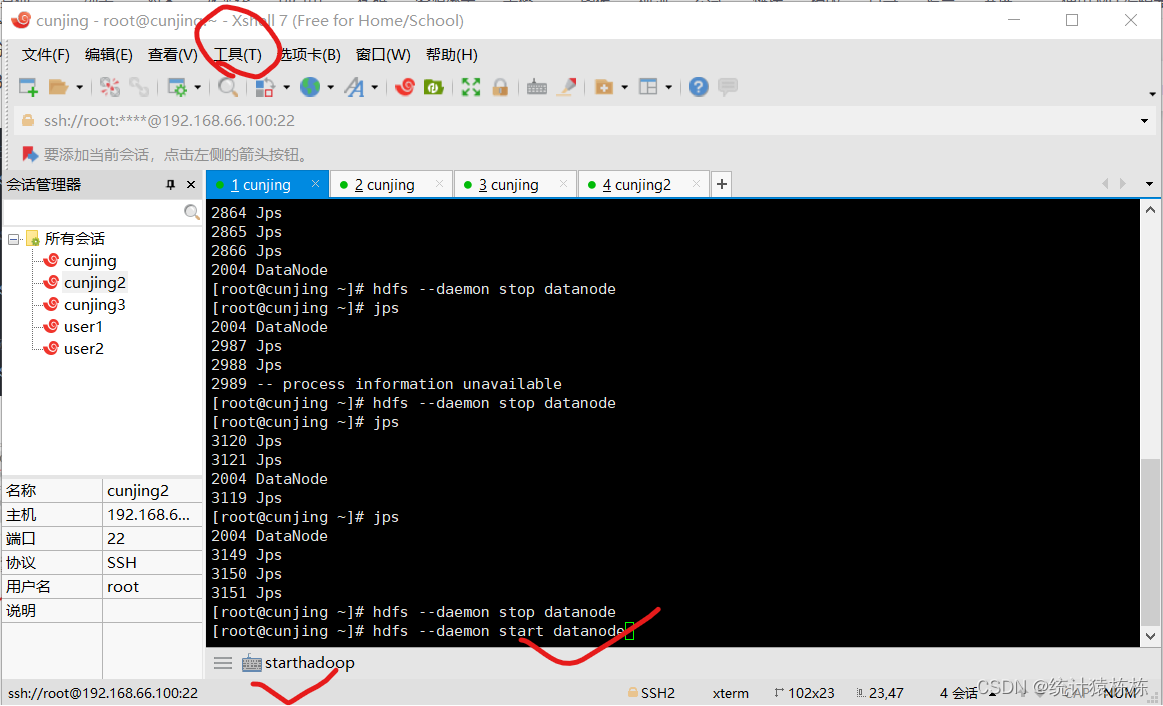Launch the green Xftp icon

click(x=434, y=87)
